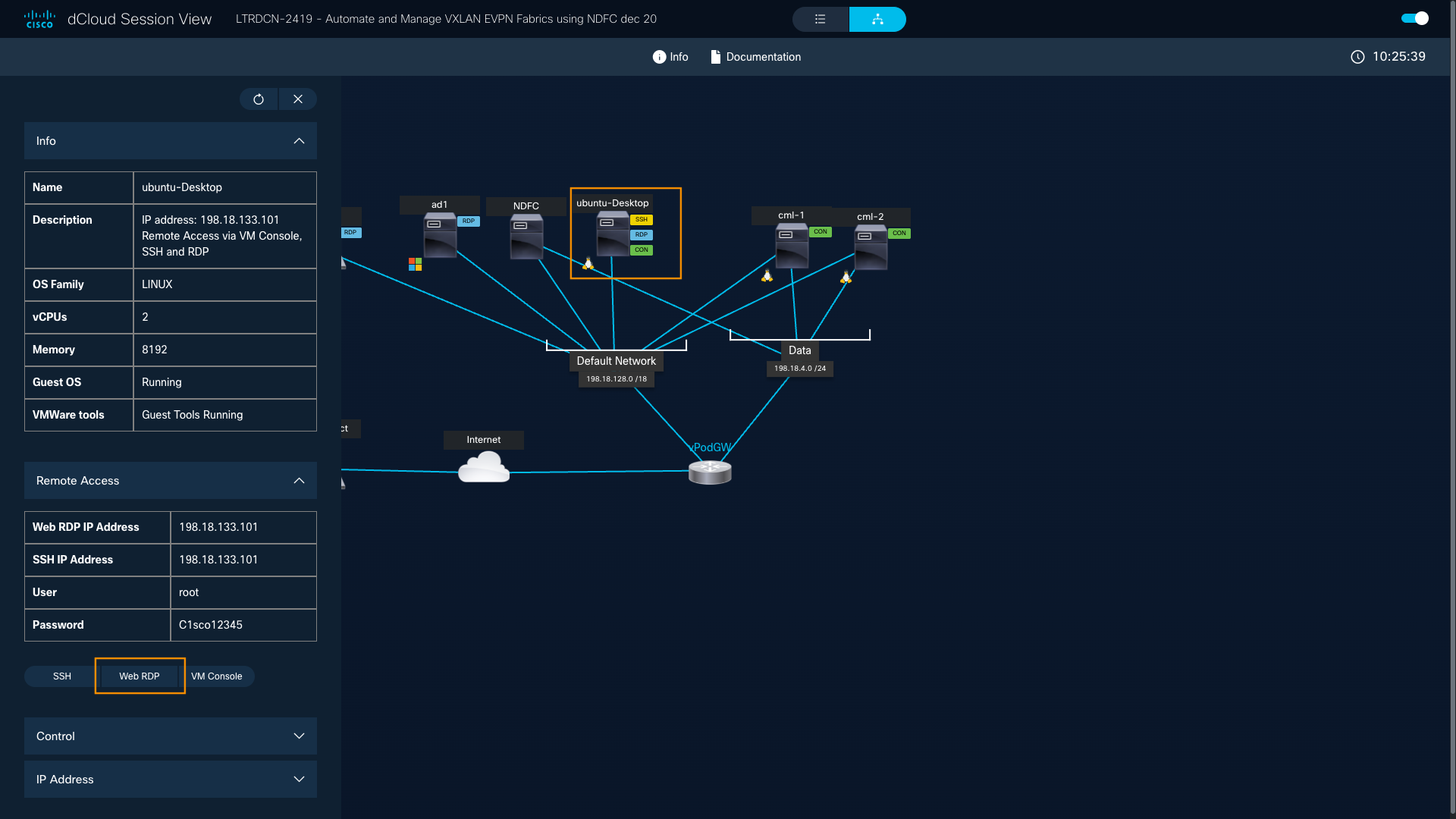The height and width of the screenshot is (819, 1456).
Task: Select the Data network label
Action: pyautogui.click(x=799, y=351)
